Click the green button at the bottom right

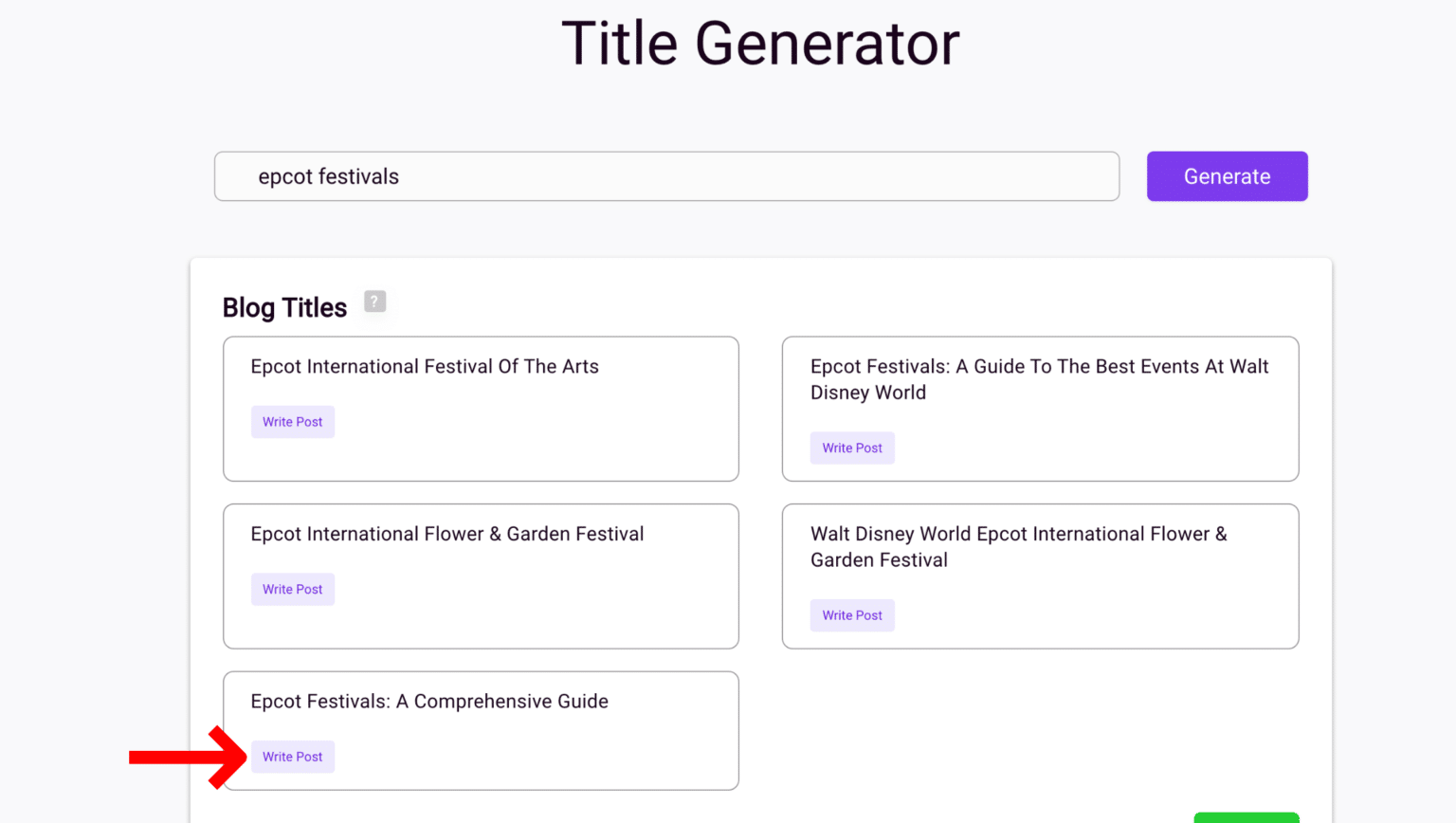(1247, 816)
